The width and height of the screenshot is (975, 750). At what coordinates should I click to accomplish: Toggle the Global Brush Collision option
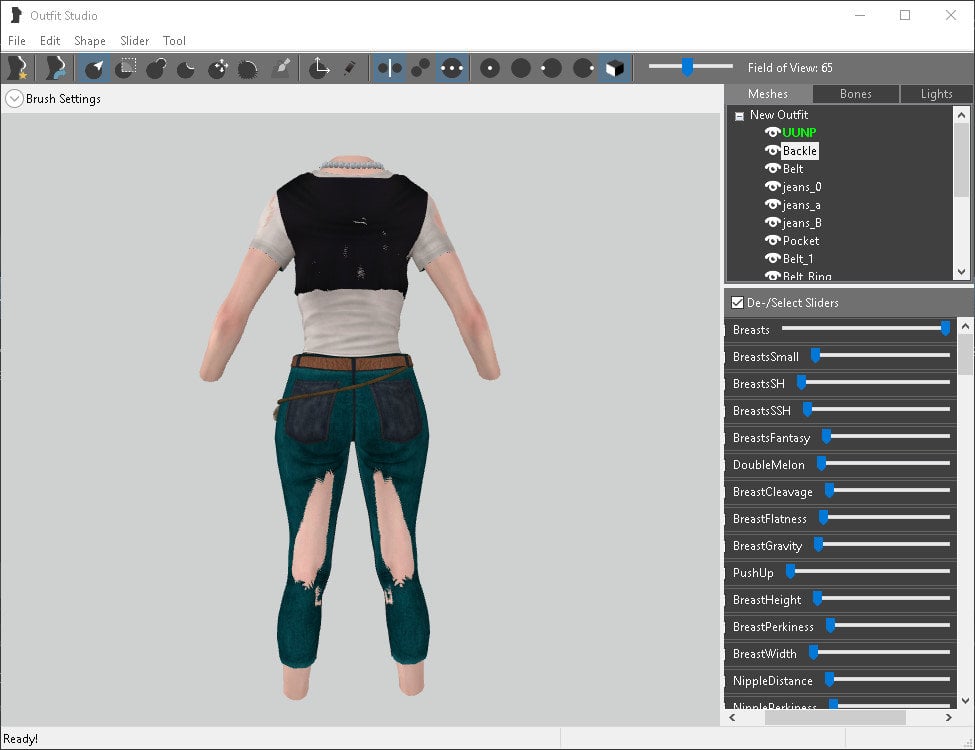[452, 68]
